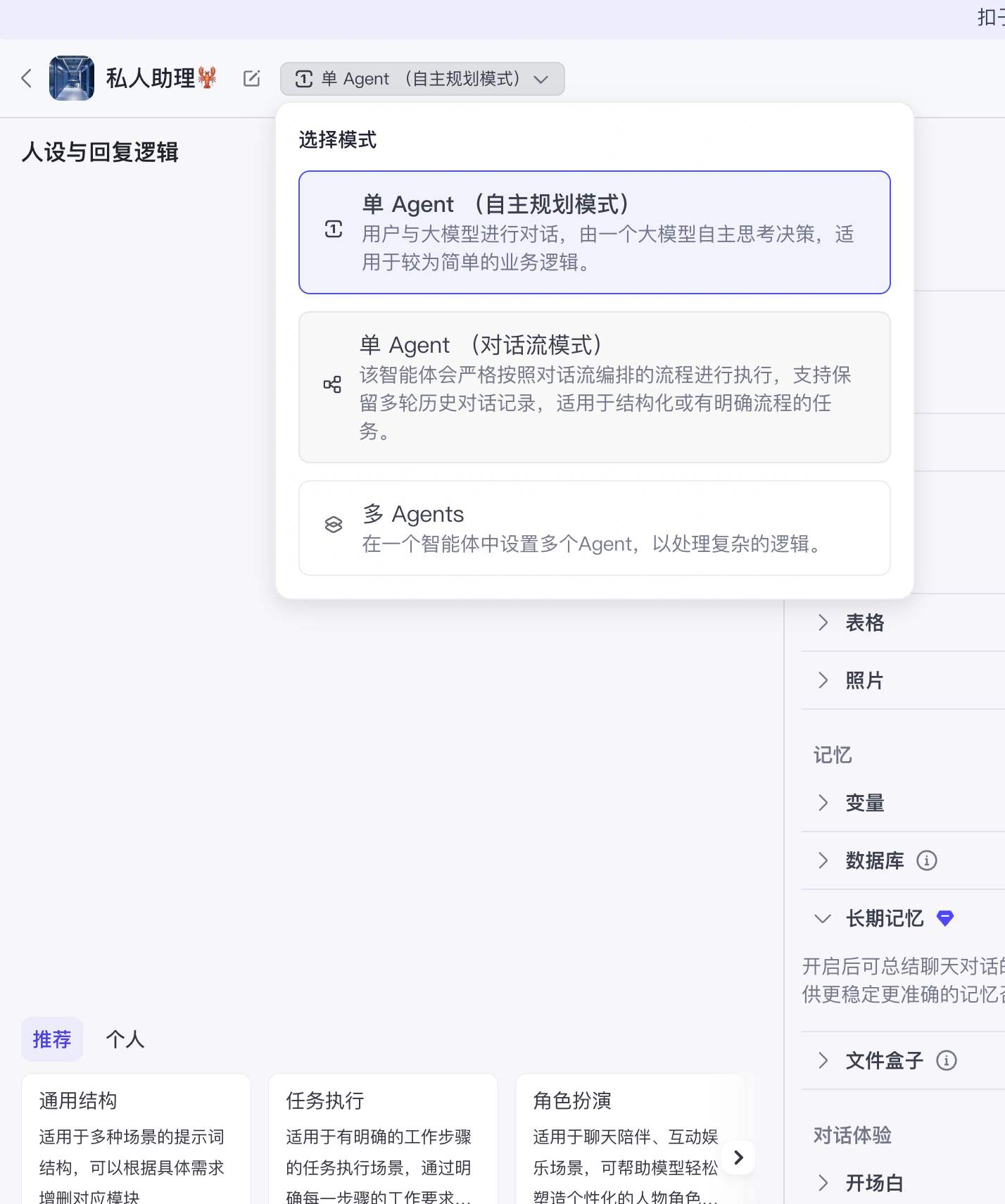This screenshot has width=1005, height=1204.
Task: Click the info icon beside 数据库
Action: (926, 860)
